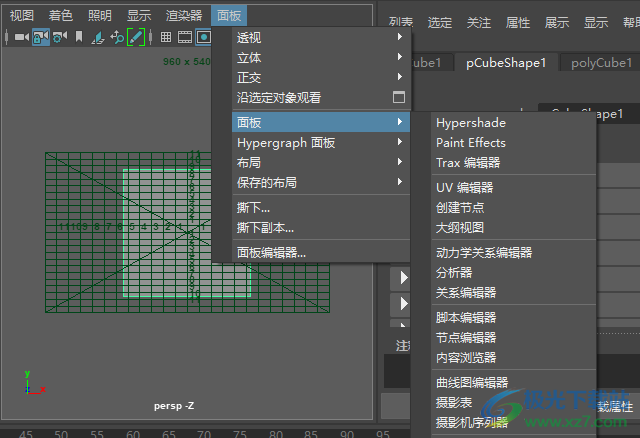Image resolution: width=640 pixels, height=438 pixels.
Task: Click the Bookmarks icon in the panel toolbar
Action: click(x=79, y=37)
